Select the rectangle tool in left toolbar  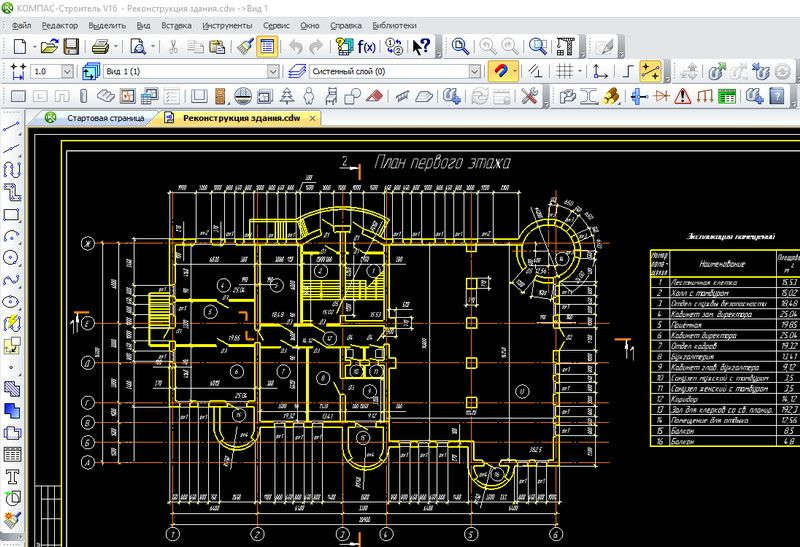pyautogui.click(x=11, y=215)
